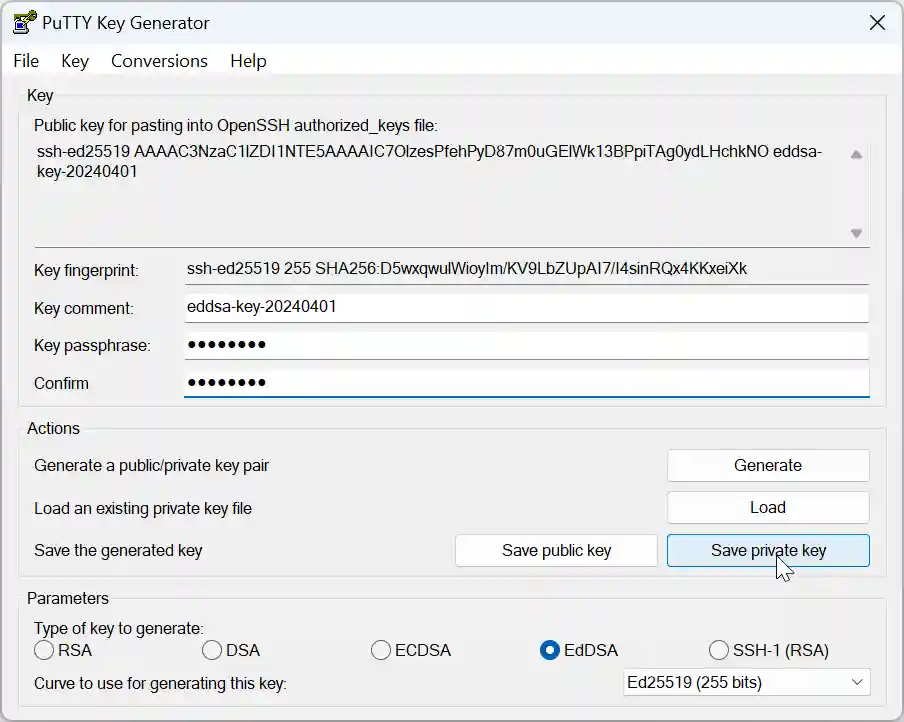This screenshot has height=722, width=904.
Task: Open the Key menu
Action: pos(74,61)
